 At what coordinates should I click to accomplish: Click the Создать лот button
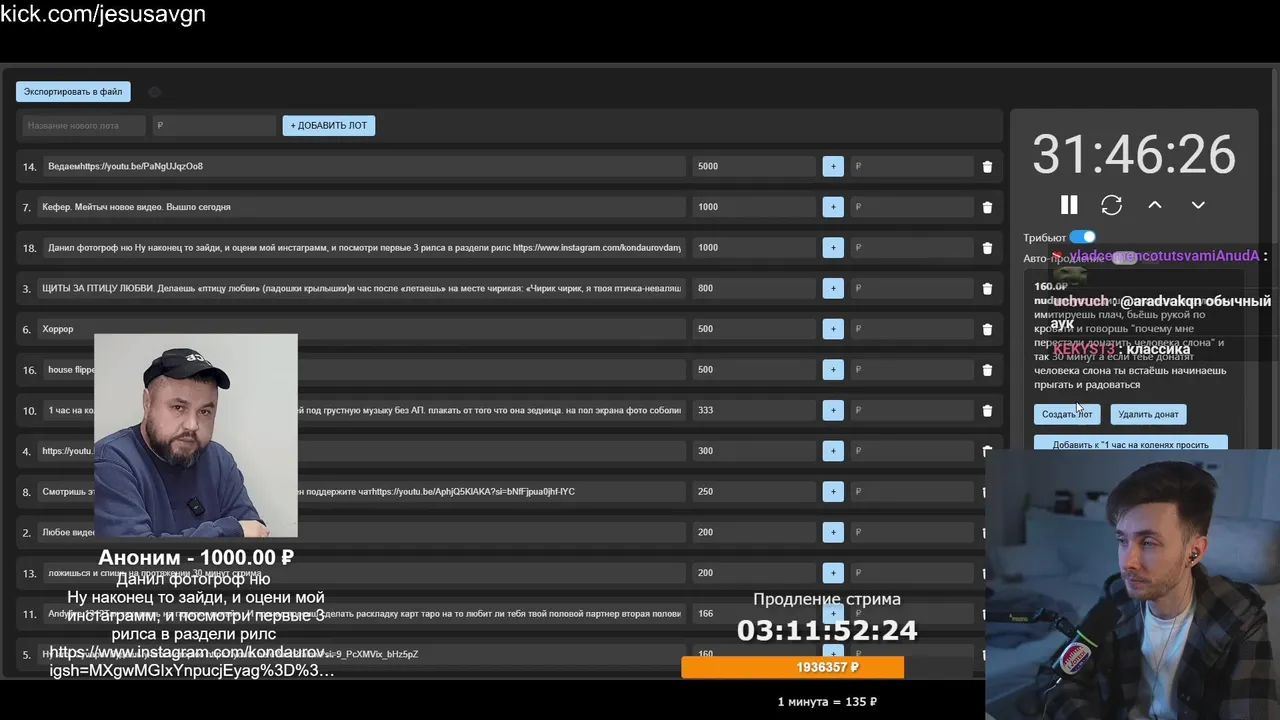tap(1067, 414)
